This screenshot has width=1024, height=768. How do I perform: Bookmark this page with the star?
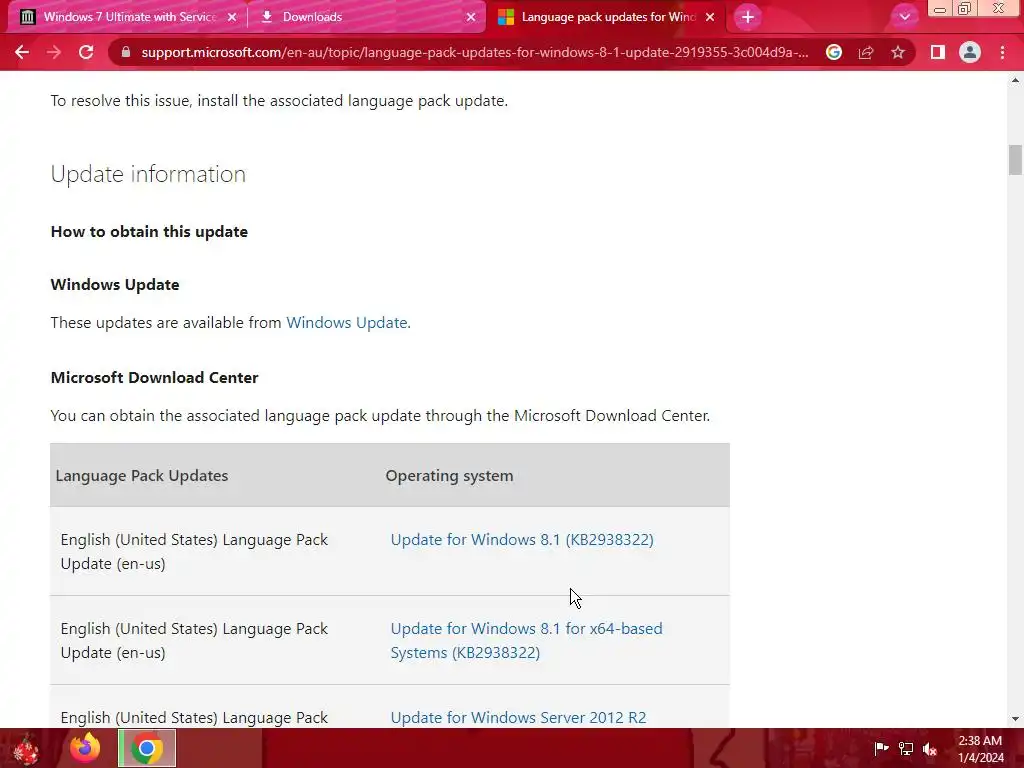898,52
